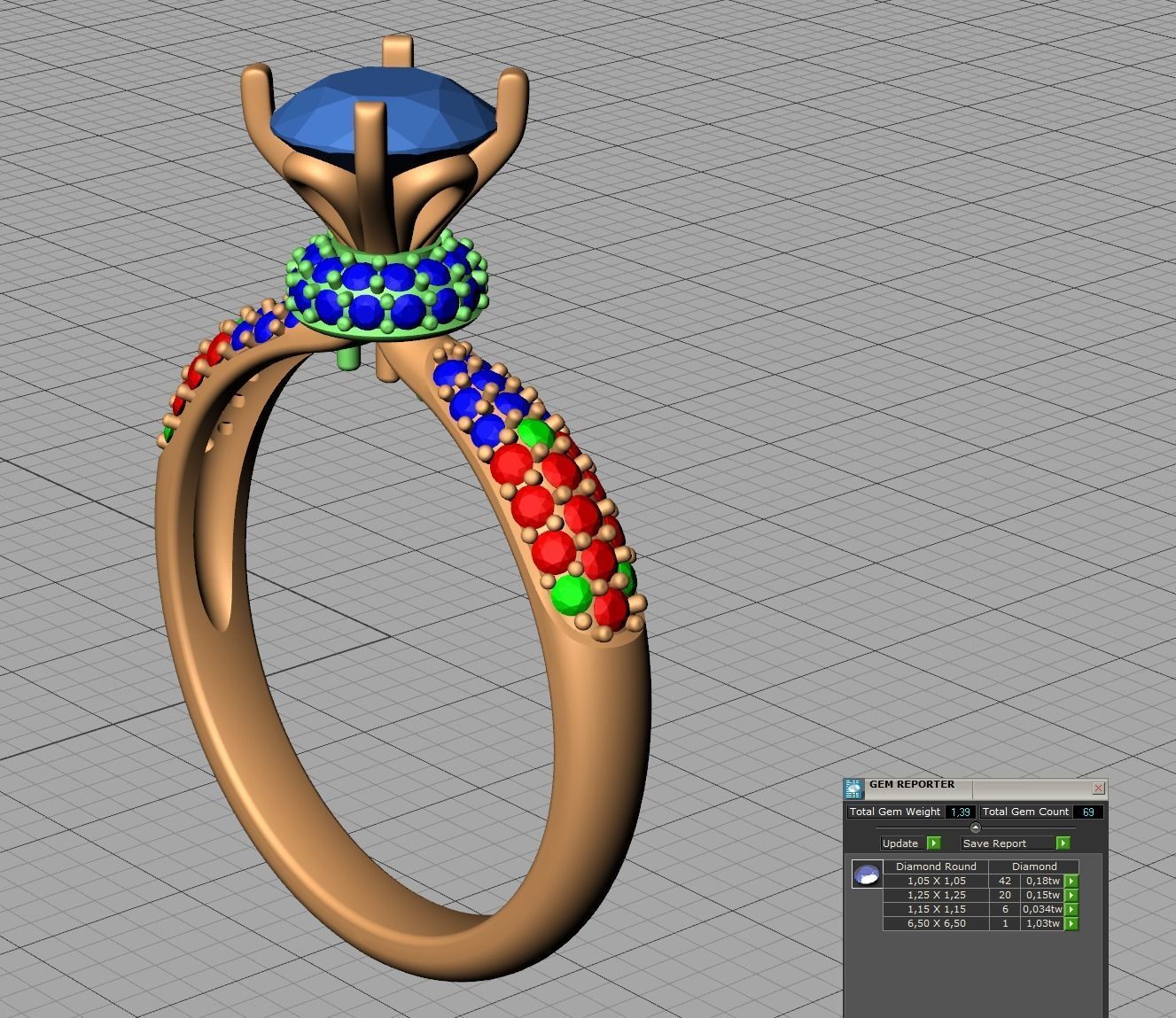
Task: Click the weight cell 0,15tw
Action: coord(1043,895)
